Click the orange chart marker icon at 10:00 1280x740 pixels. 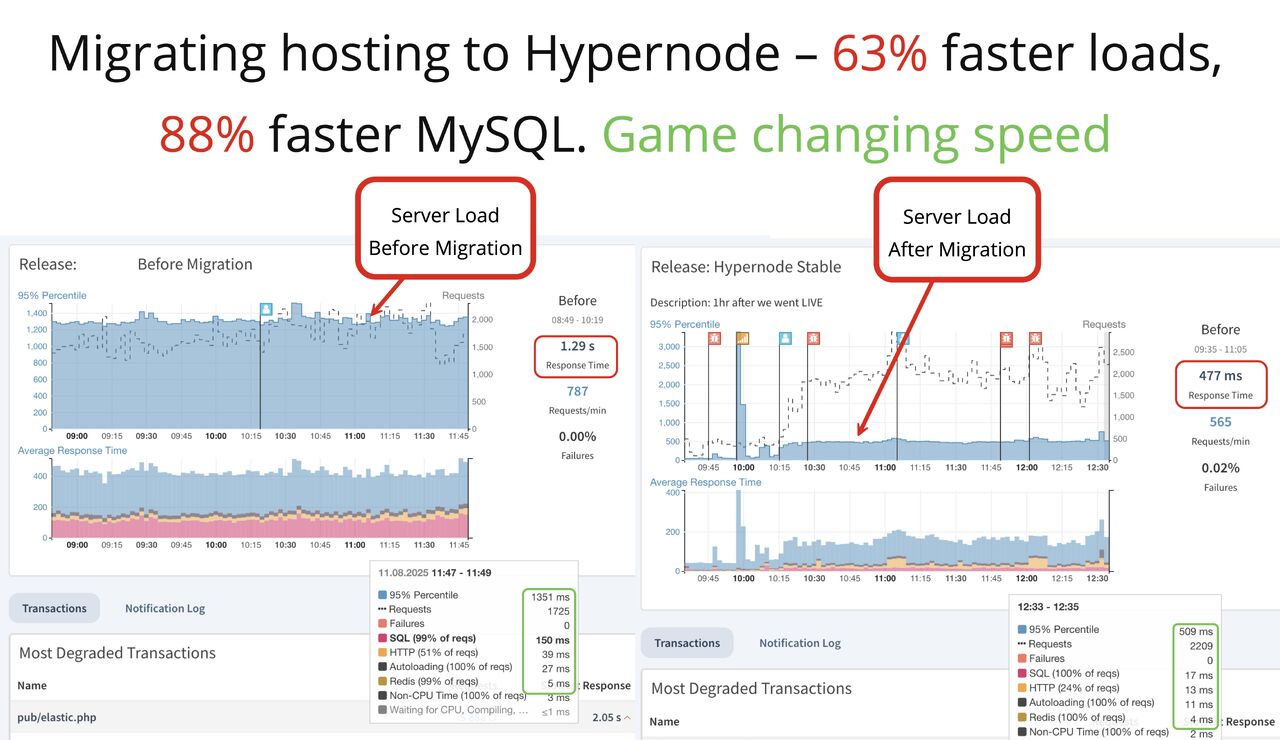click(x=742, y=339)
